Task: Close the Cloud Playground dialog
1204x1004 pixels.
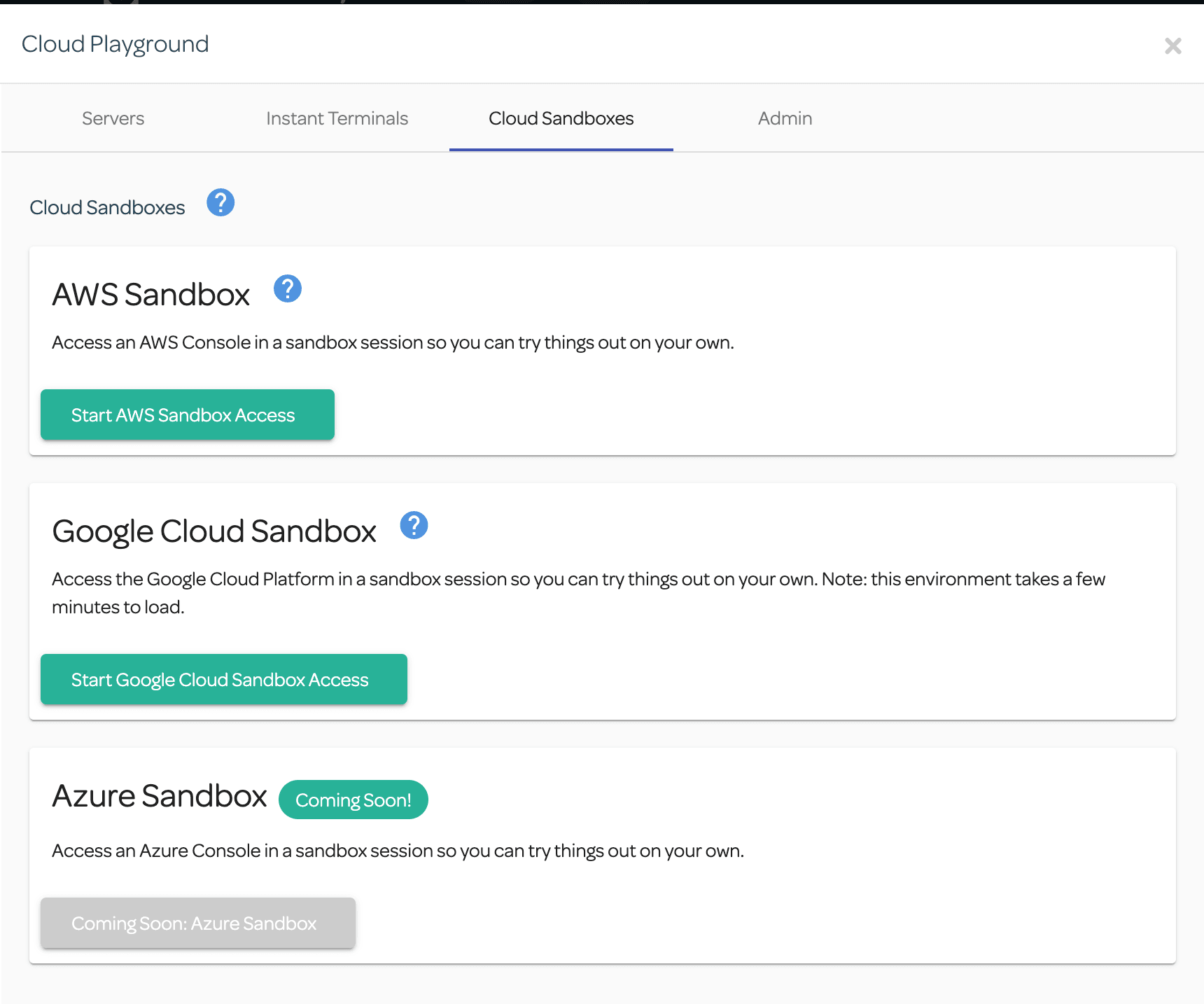Action: click(1173, 46)
